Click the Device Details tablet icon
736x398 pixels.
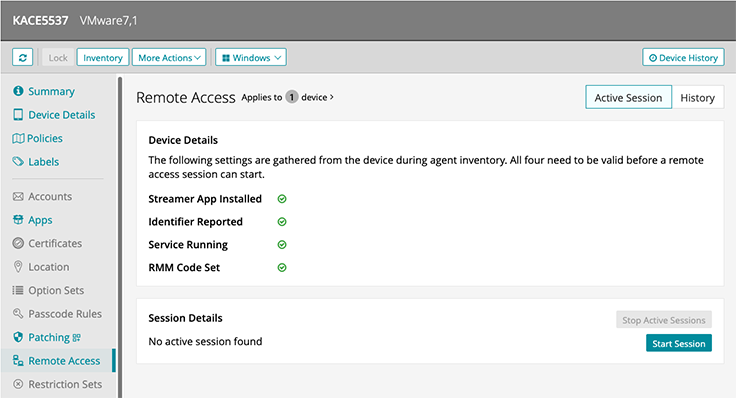(18, 115)
